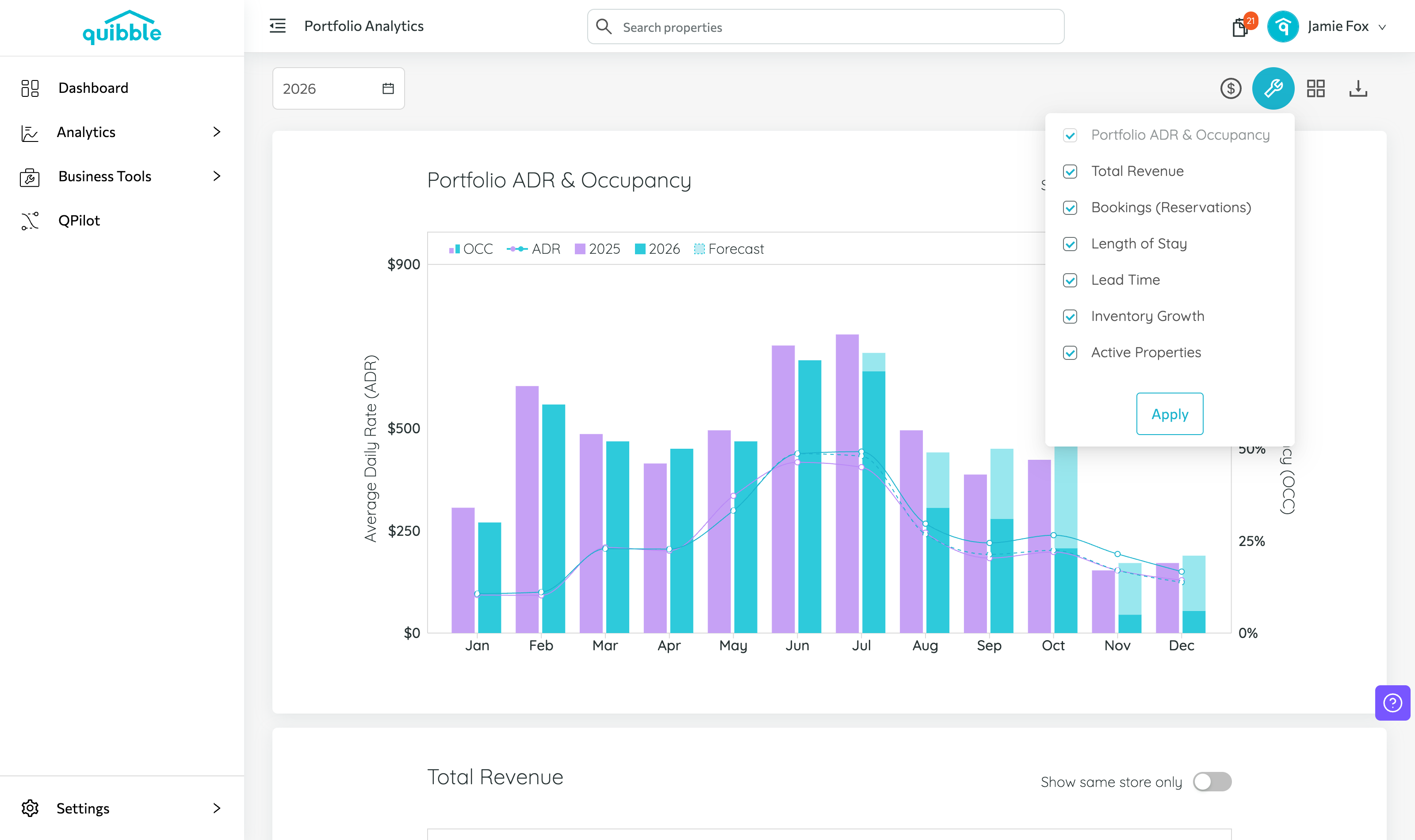
Task: Click the QPilot route icon
Action: coord(30,221)
